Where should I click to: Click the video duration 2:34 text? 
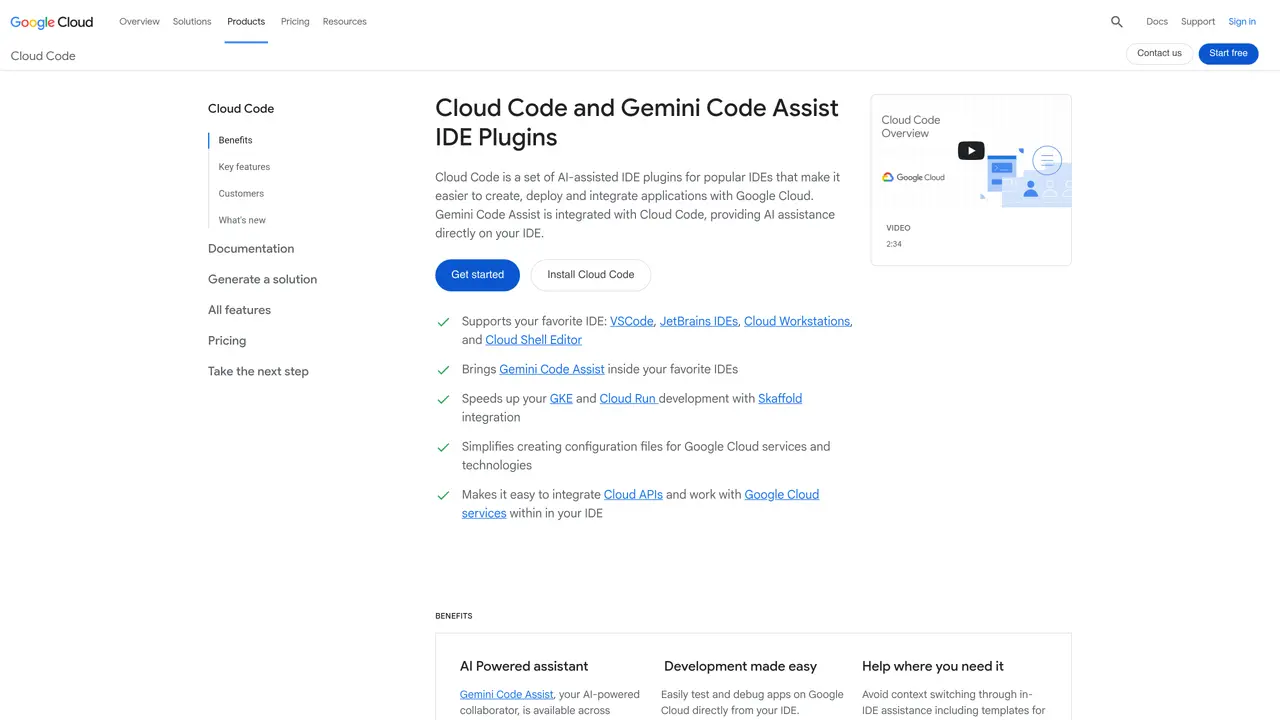click(894, 244)
